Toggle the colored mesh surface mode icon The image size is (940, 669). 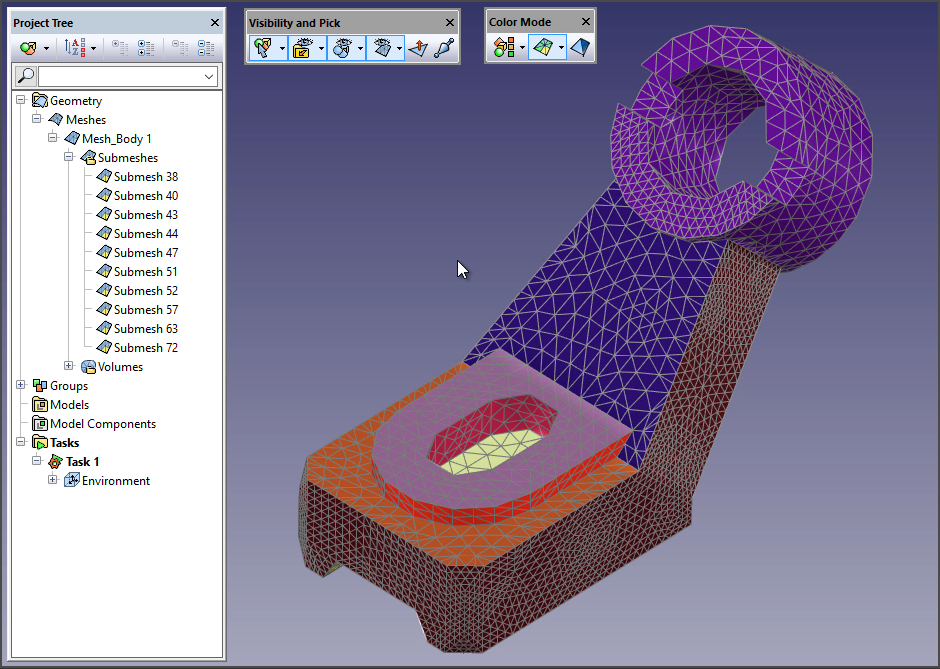click(x=541, y=48)
